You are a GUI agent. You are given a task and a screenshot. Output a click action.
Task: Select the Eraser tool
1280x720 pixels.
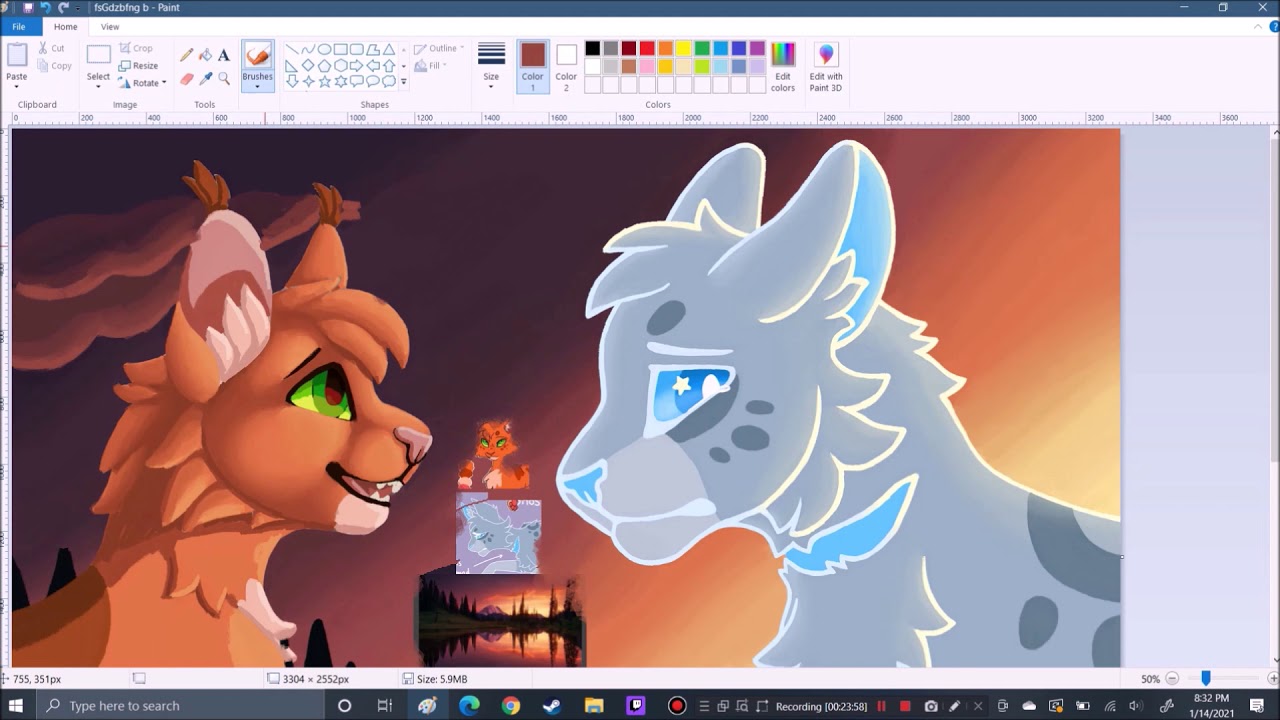click(187, 78)
